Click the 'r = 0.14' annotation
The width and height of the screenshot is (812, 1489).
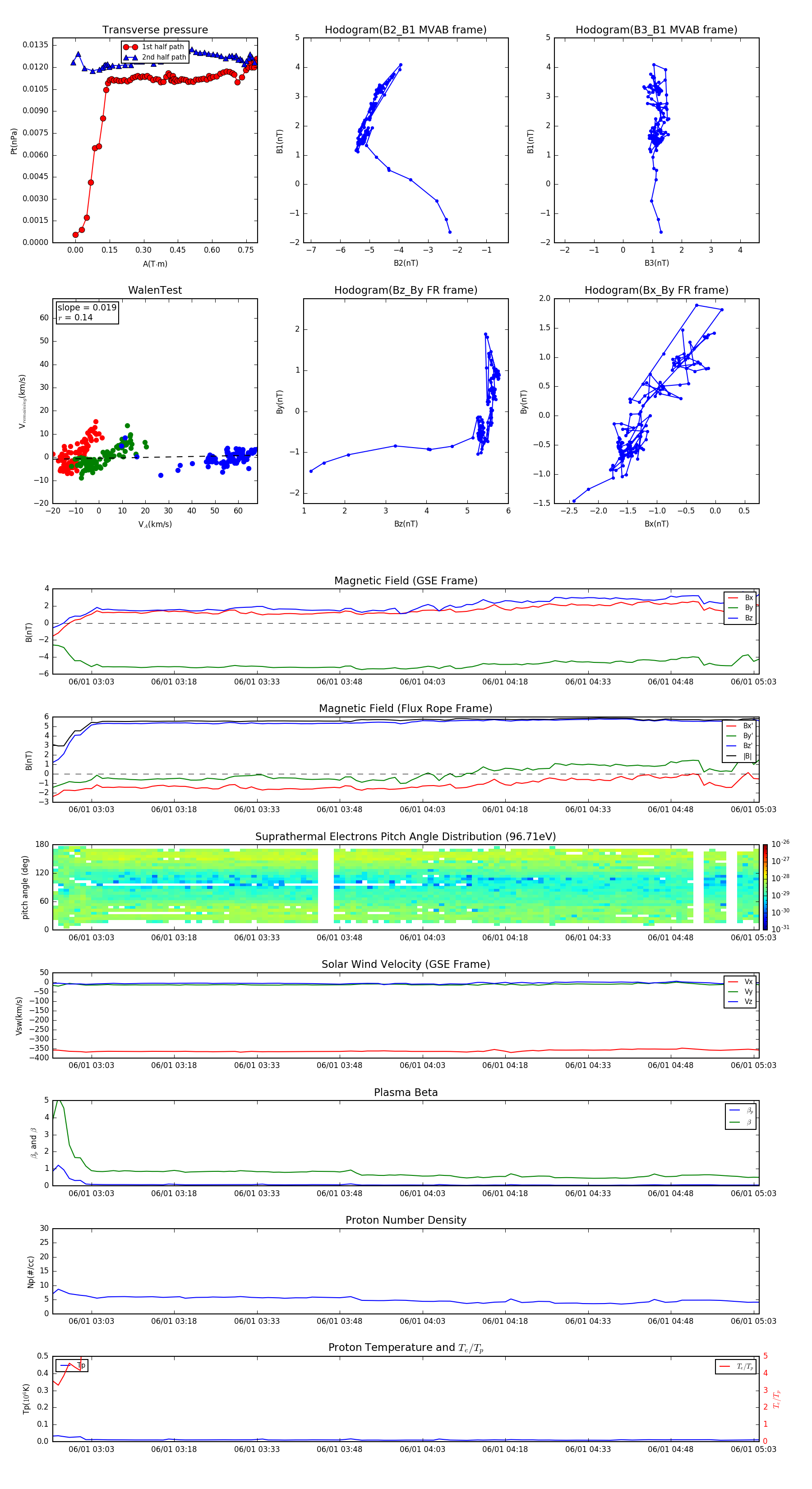(x=75, y=317)
